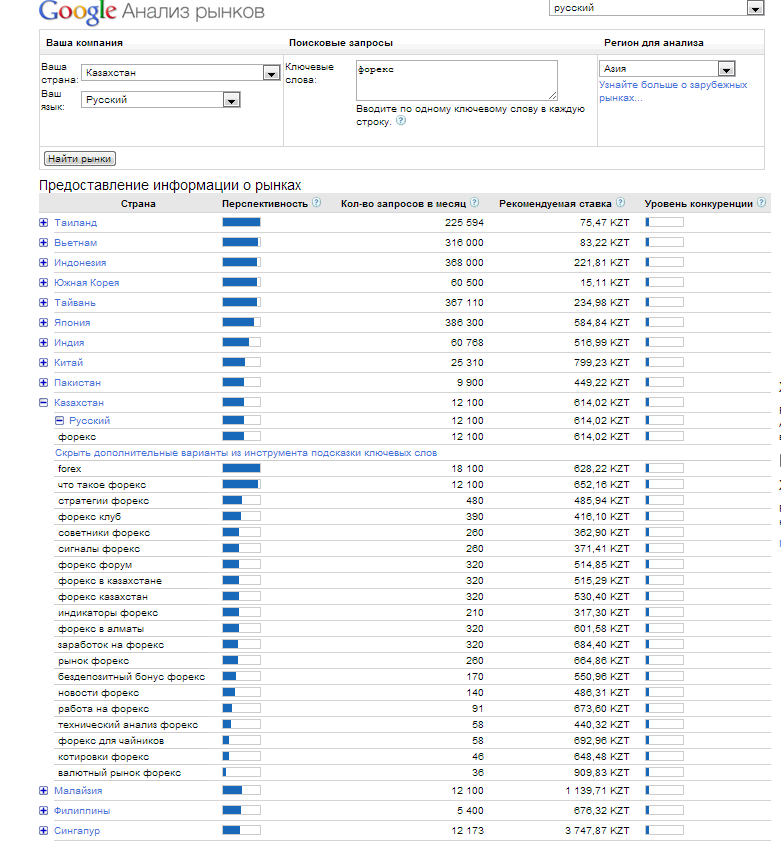Open the Япония country link
Image resolution: width=781 pixels, height=845 pixels.
pos(72,322)
